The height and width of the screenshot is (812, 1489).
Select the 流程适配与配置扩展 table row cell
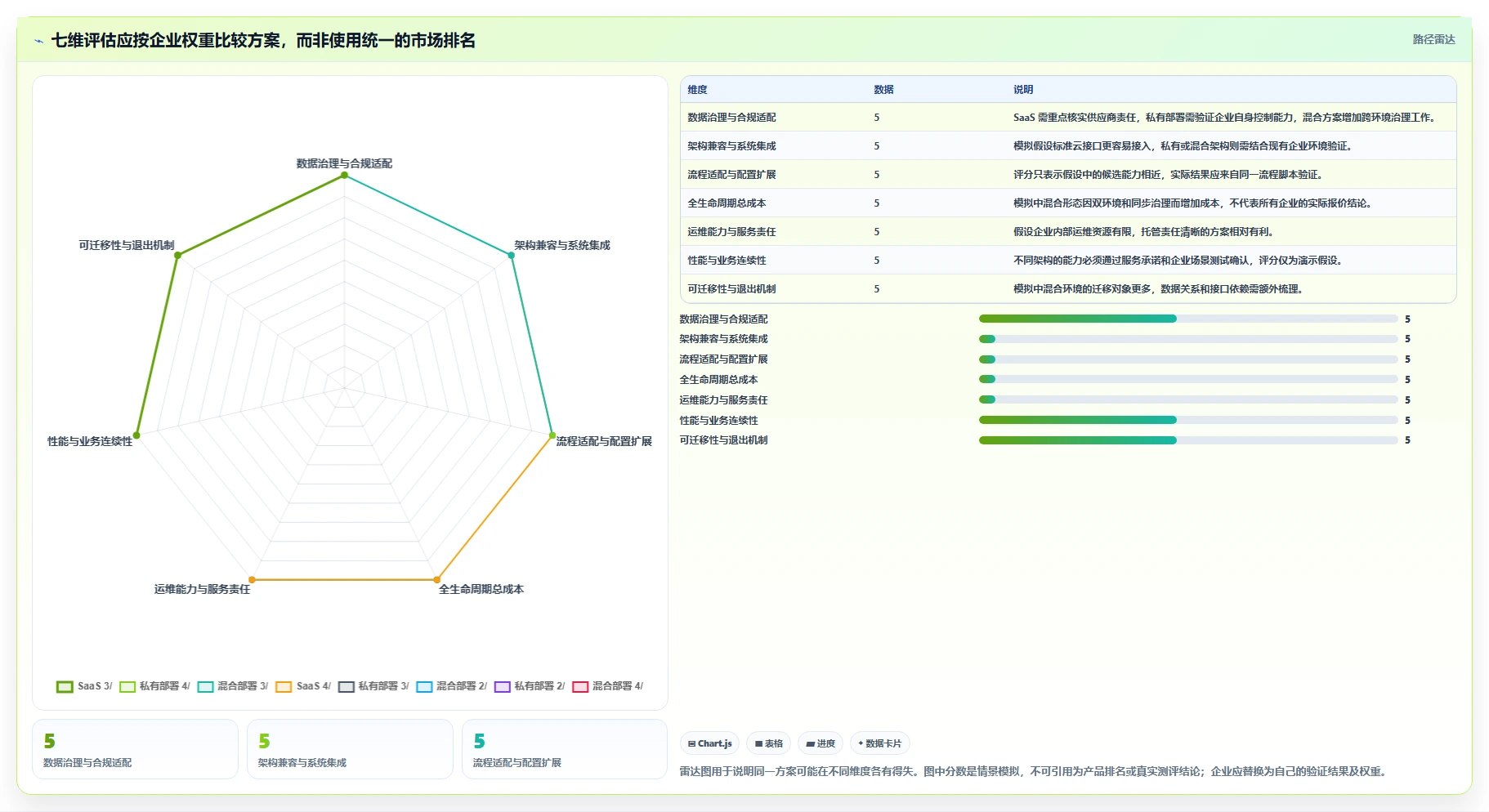coord(731,175)
